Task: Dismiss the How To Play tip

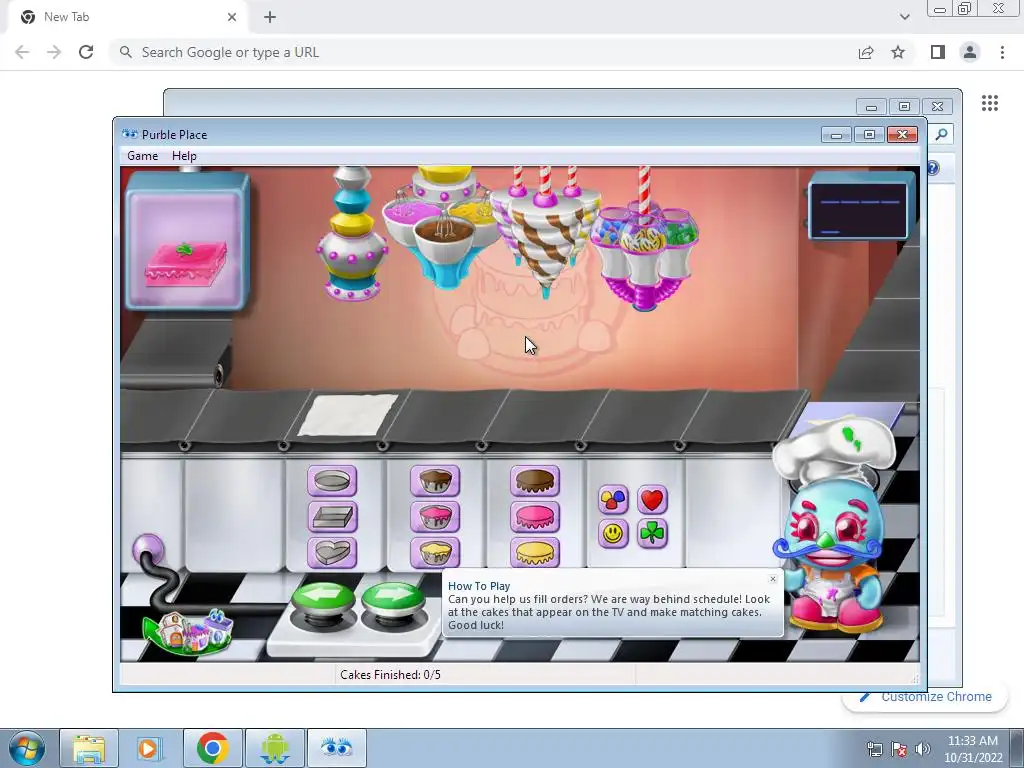Action: (x=773, y=579)
